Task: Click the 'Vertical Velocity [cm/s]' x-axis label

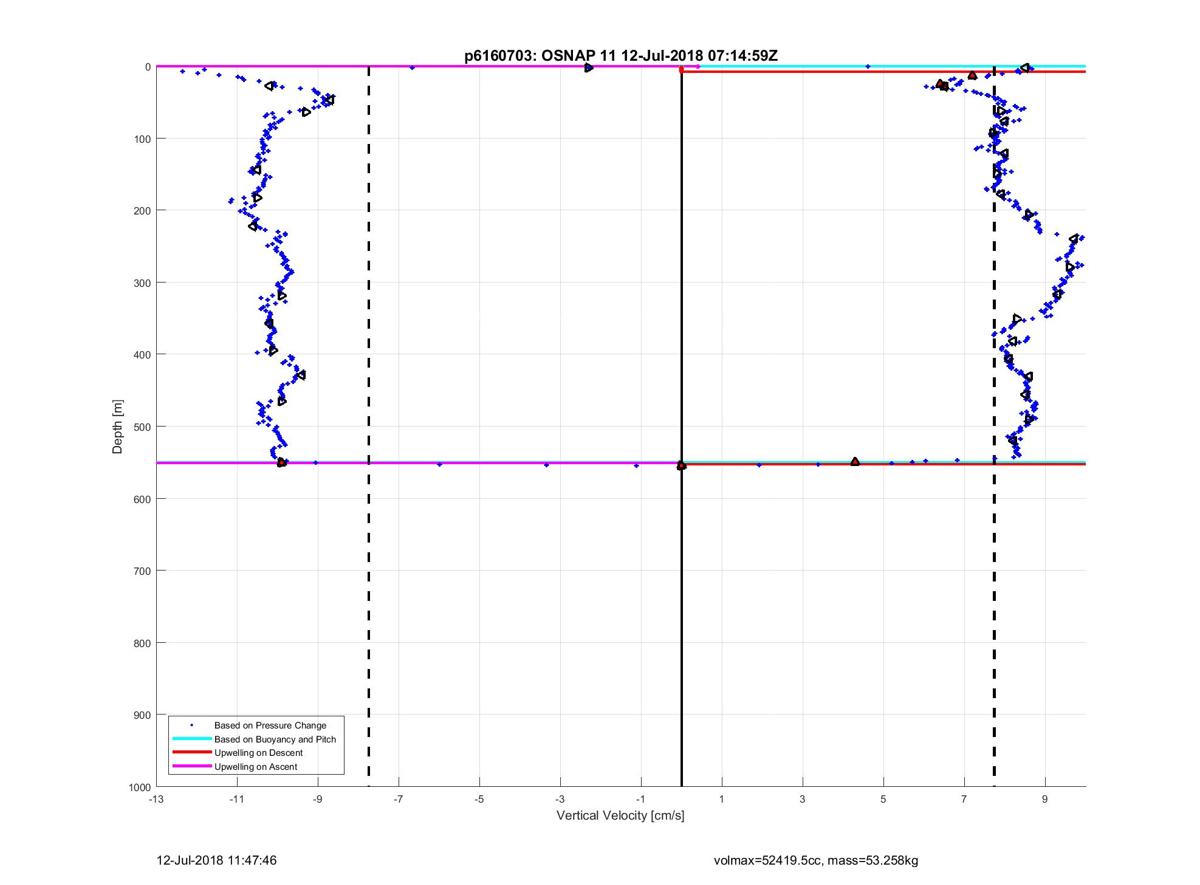Action: (x=620, y=816)
